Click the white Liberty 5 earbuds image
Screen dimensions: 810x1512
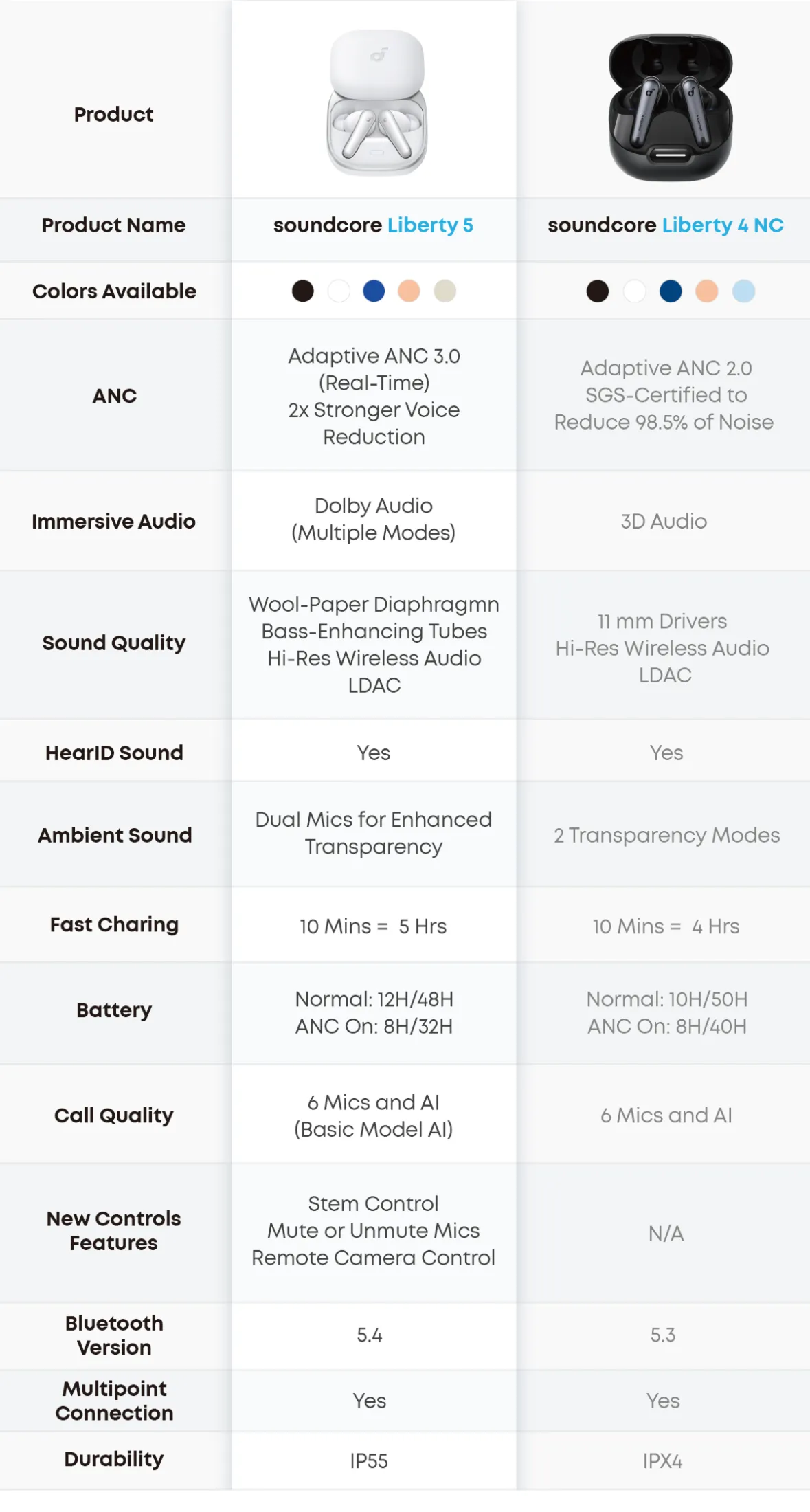(x=376, y=102)
